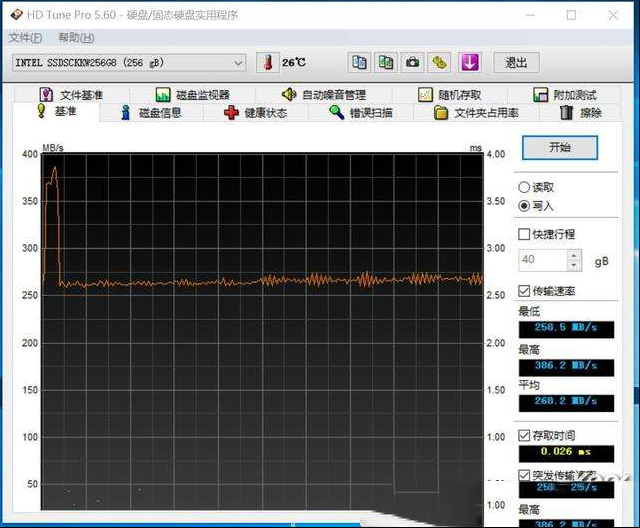Image resolution: width=640 pixels, height=528 pixels.
Task: Click the 40 gB value field
Action: click(x=543, y=260)
